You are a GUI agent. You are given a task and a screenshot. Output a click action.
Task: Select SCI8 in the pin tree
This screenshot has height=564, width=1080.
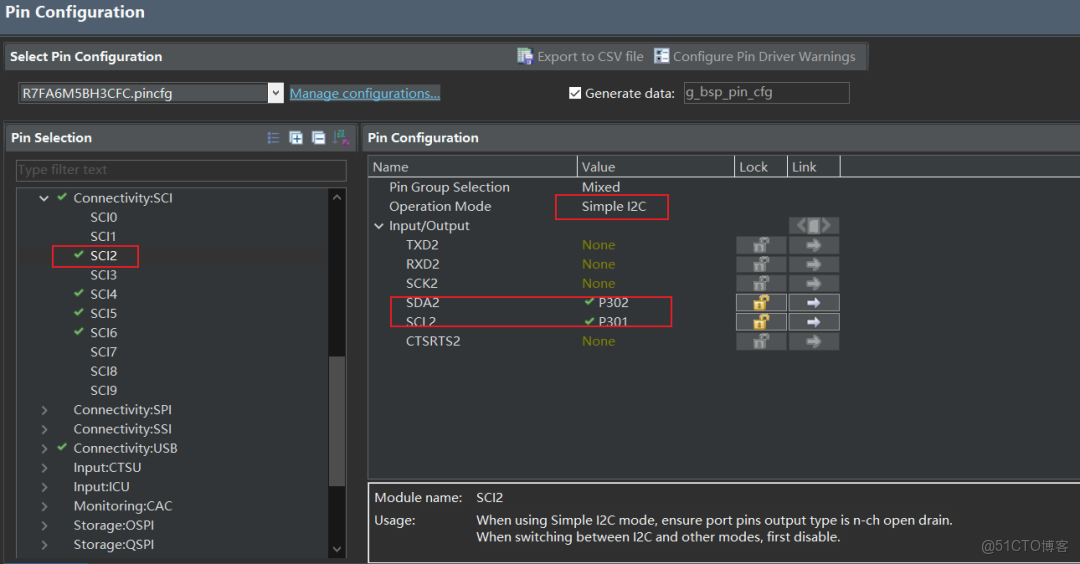click(x=103, y=372)
